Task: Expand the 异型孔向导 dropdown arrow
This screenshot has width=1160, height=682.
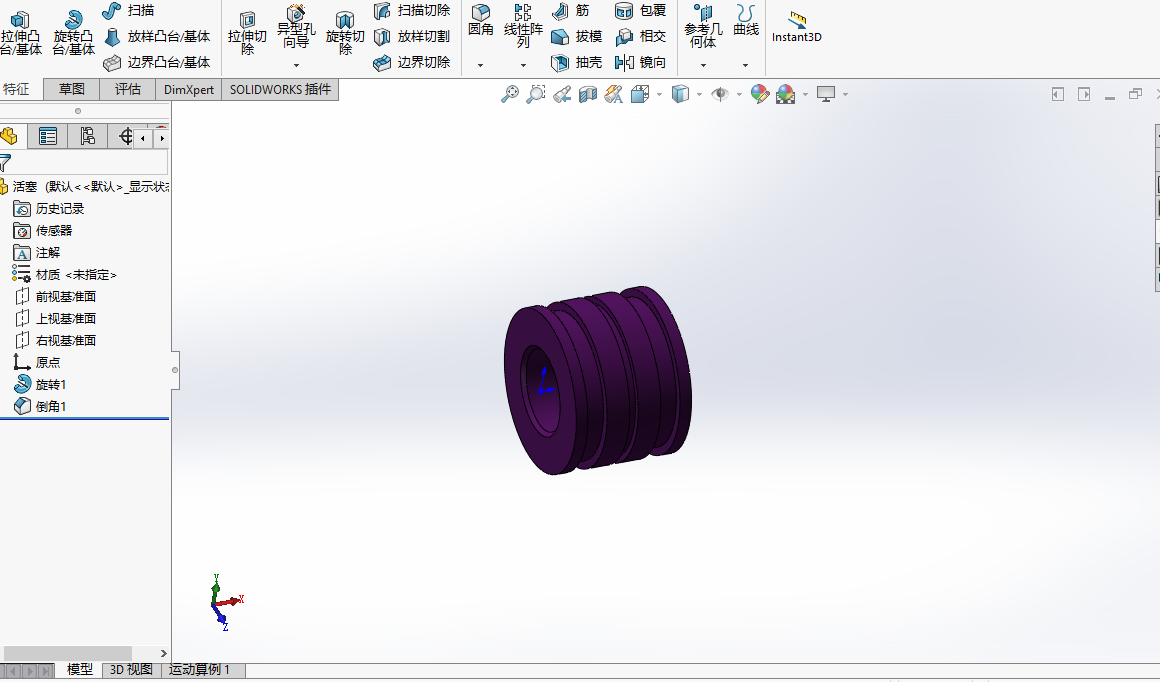Action: (296, 65)
